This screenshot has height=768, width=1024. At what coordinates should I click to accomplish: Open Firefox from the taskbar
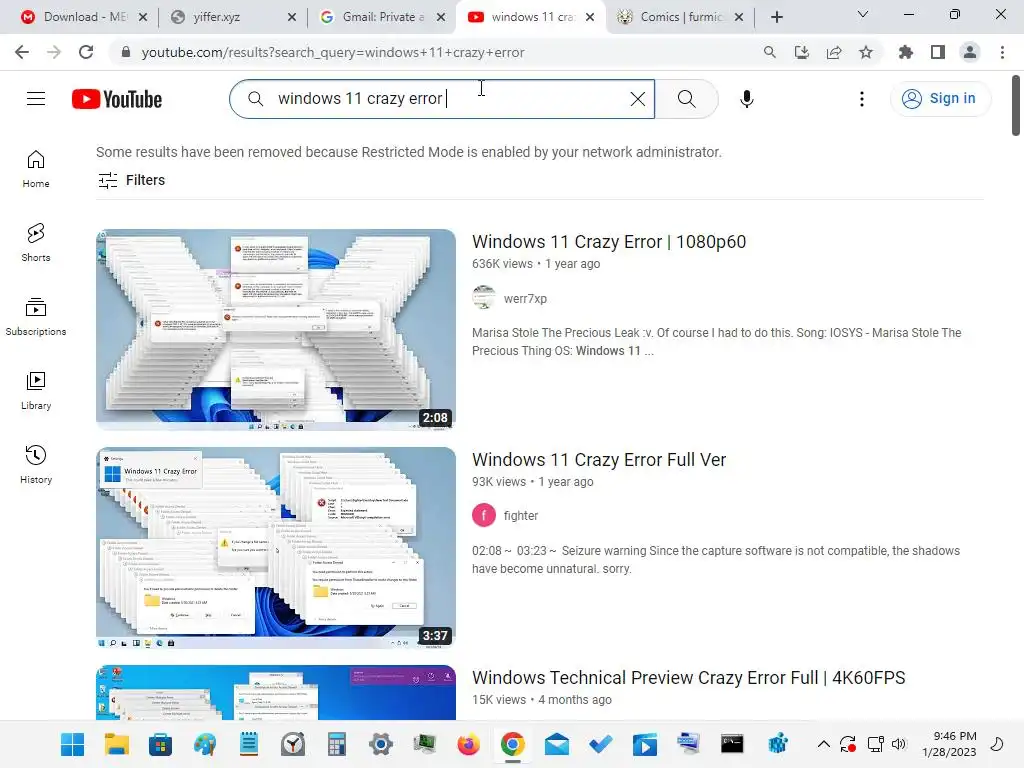coord(468,744)
